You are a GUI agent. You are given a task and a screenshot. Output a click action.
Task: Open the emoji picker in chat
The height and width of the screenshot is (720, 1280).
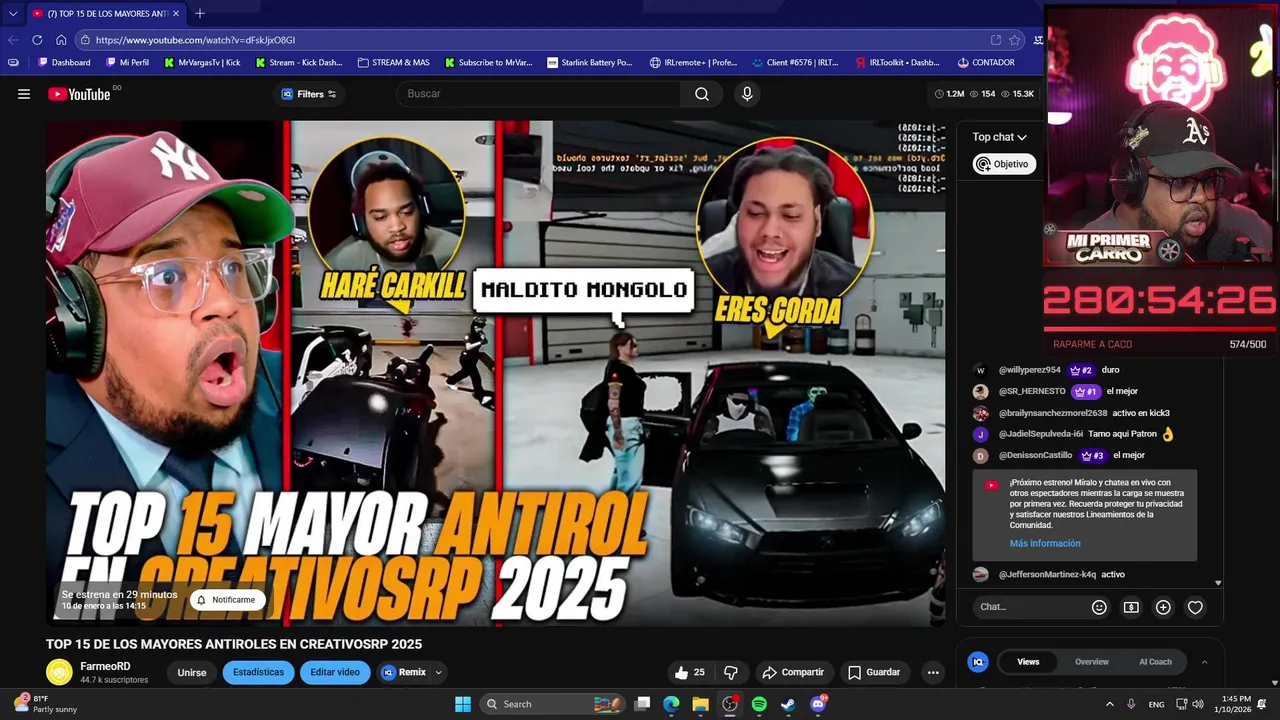(x=1099, y=607)
